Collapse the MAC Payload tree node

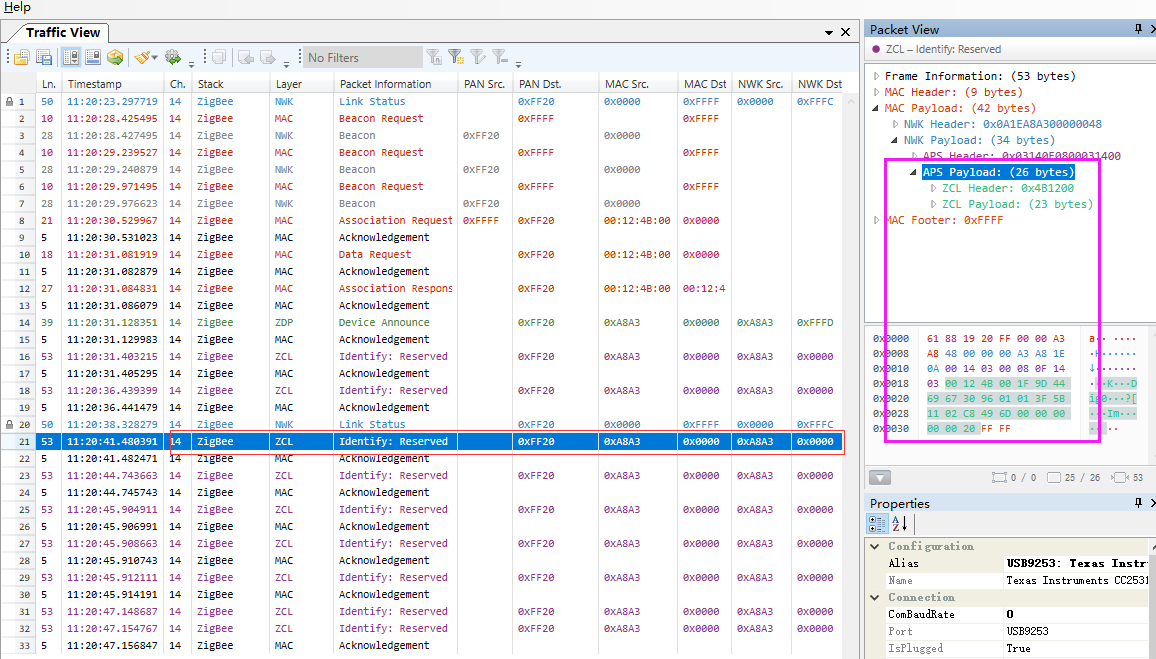[x=877, y=108]
